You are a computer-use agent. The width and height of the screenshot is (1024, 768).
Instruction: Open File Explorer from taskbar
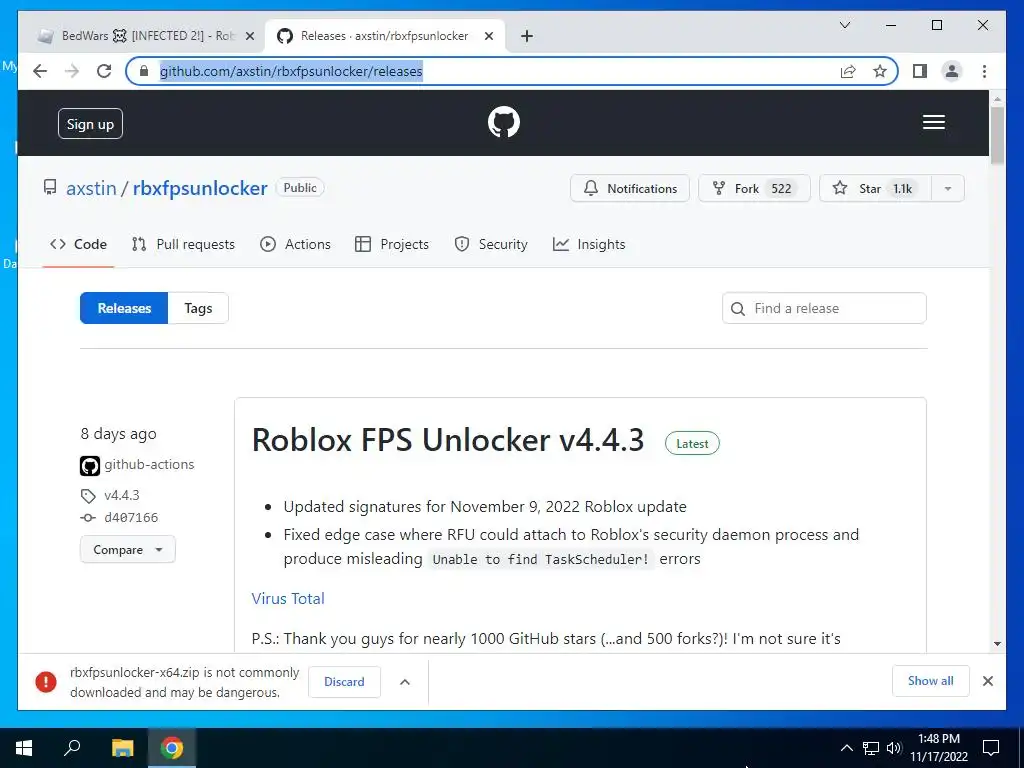tap(122, 748)
